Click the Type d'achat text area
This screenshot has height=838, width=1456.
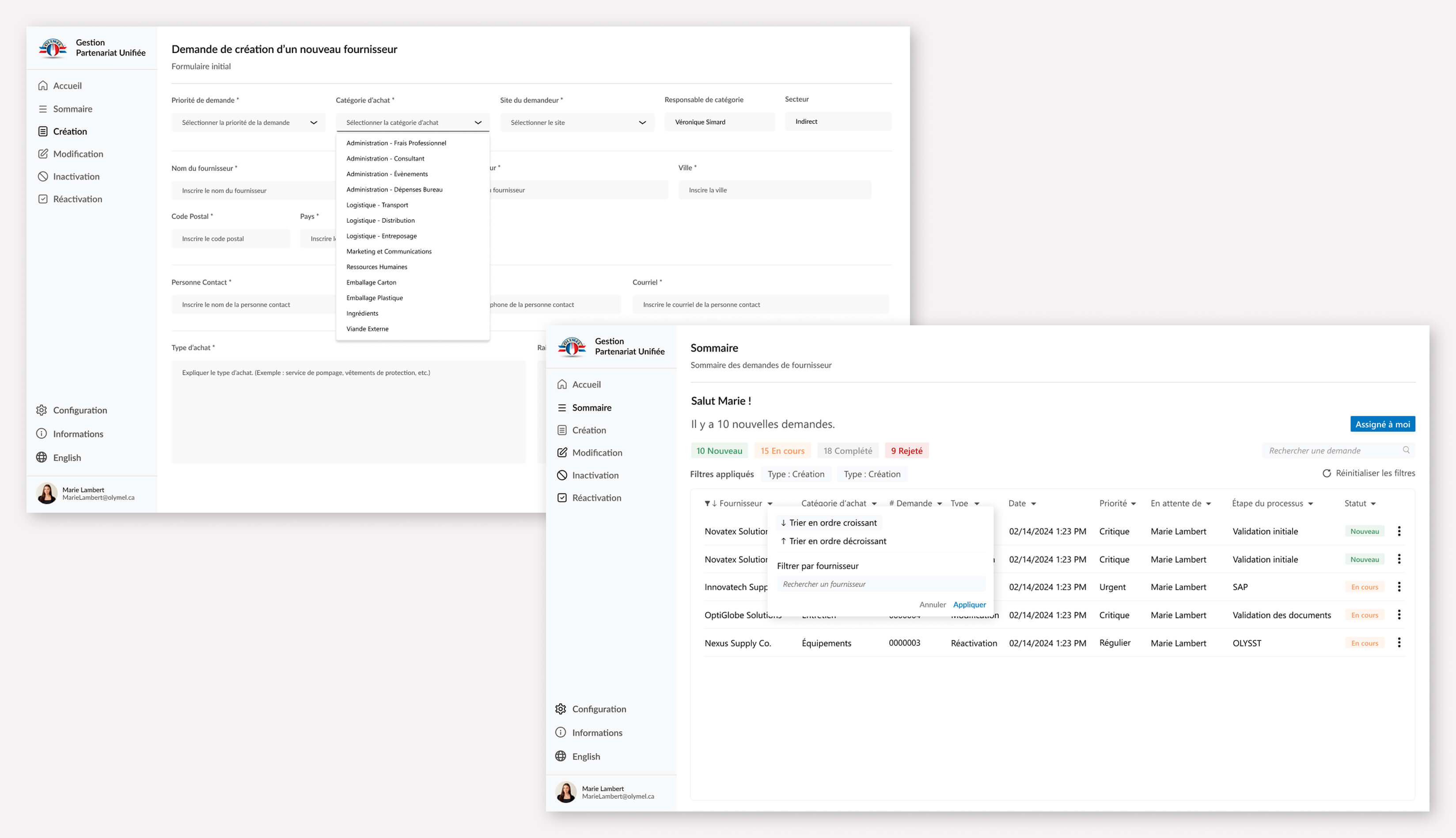(349, 412)
